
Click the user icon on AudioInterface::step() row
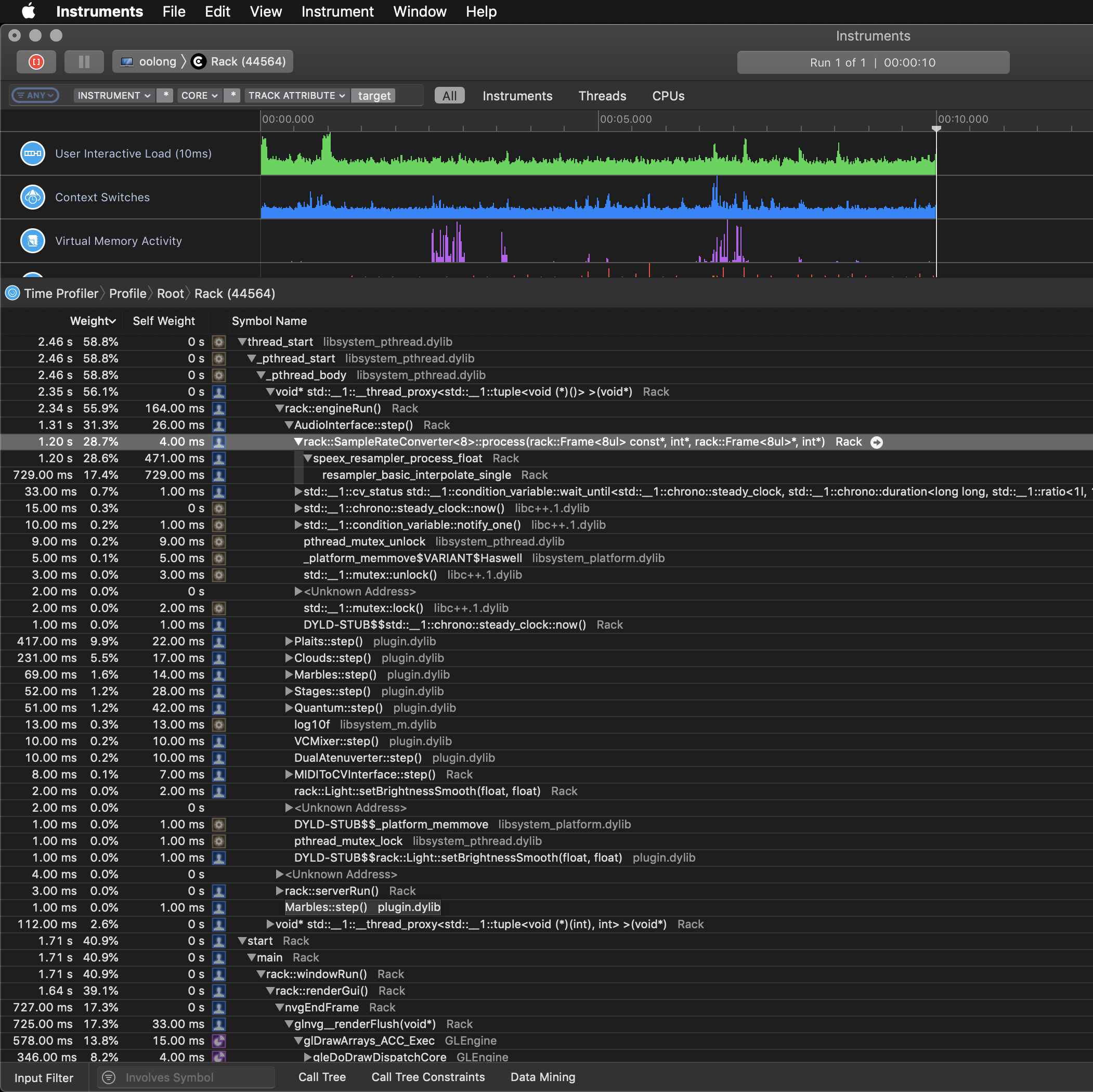coord(219,425)
